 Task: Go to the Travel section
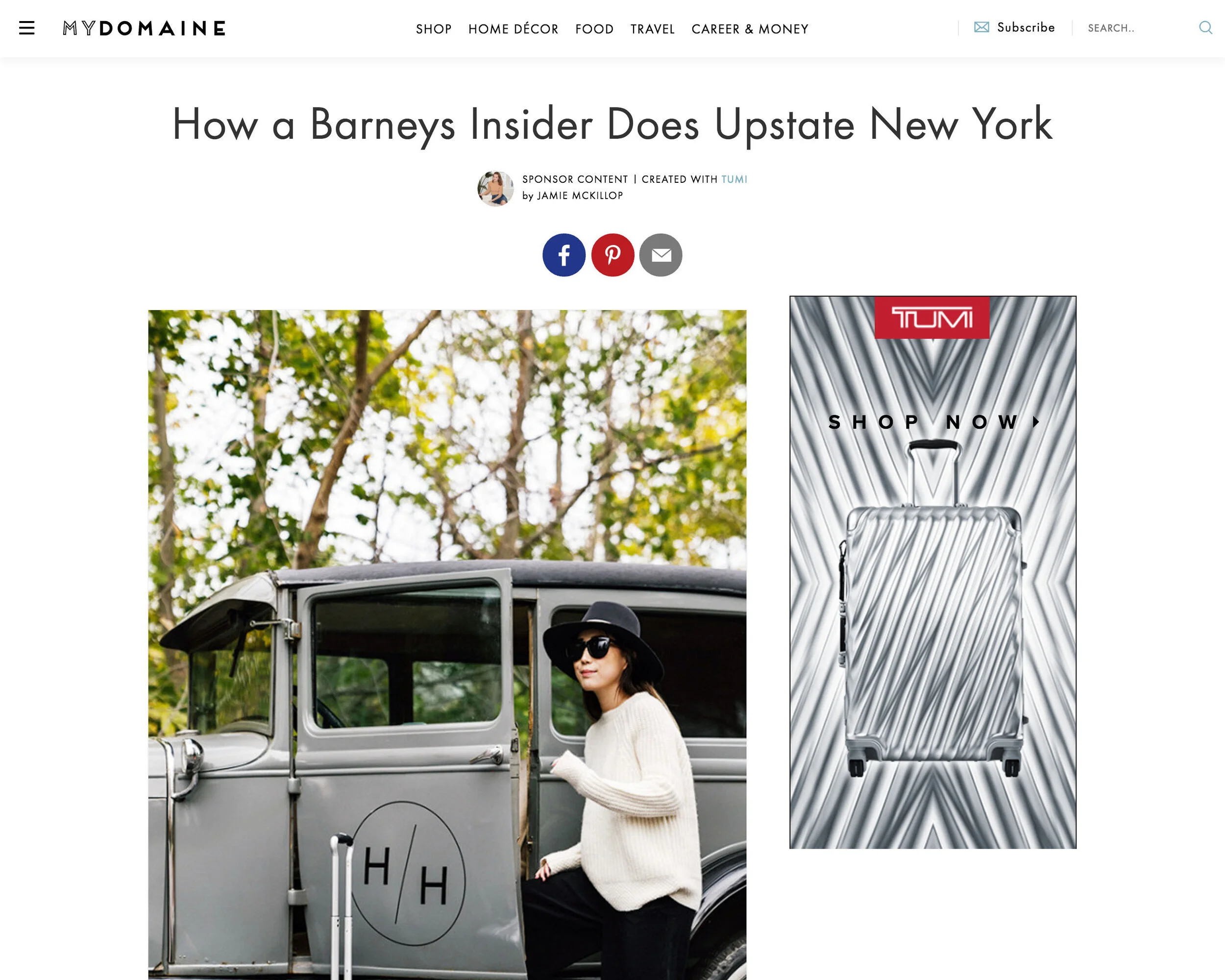tap(652, 29)
